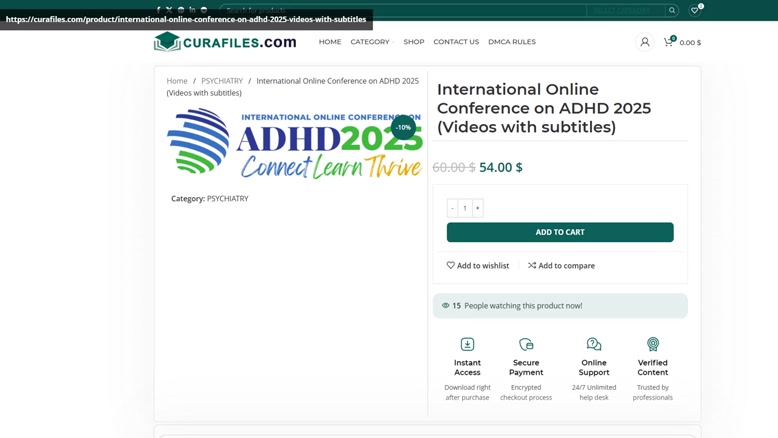The width and height of the screenshot is (778, 438).
Task: Click 'People watching this product now!' text
Action: click(x=523, y=306)
